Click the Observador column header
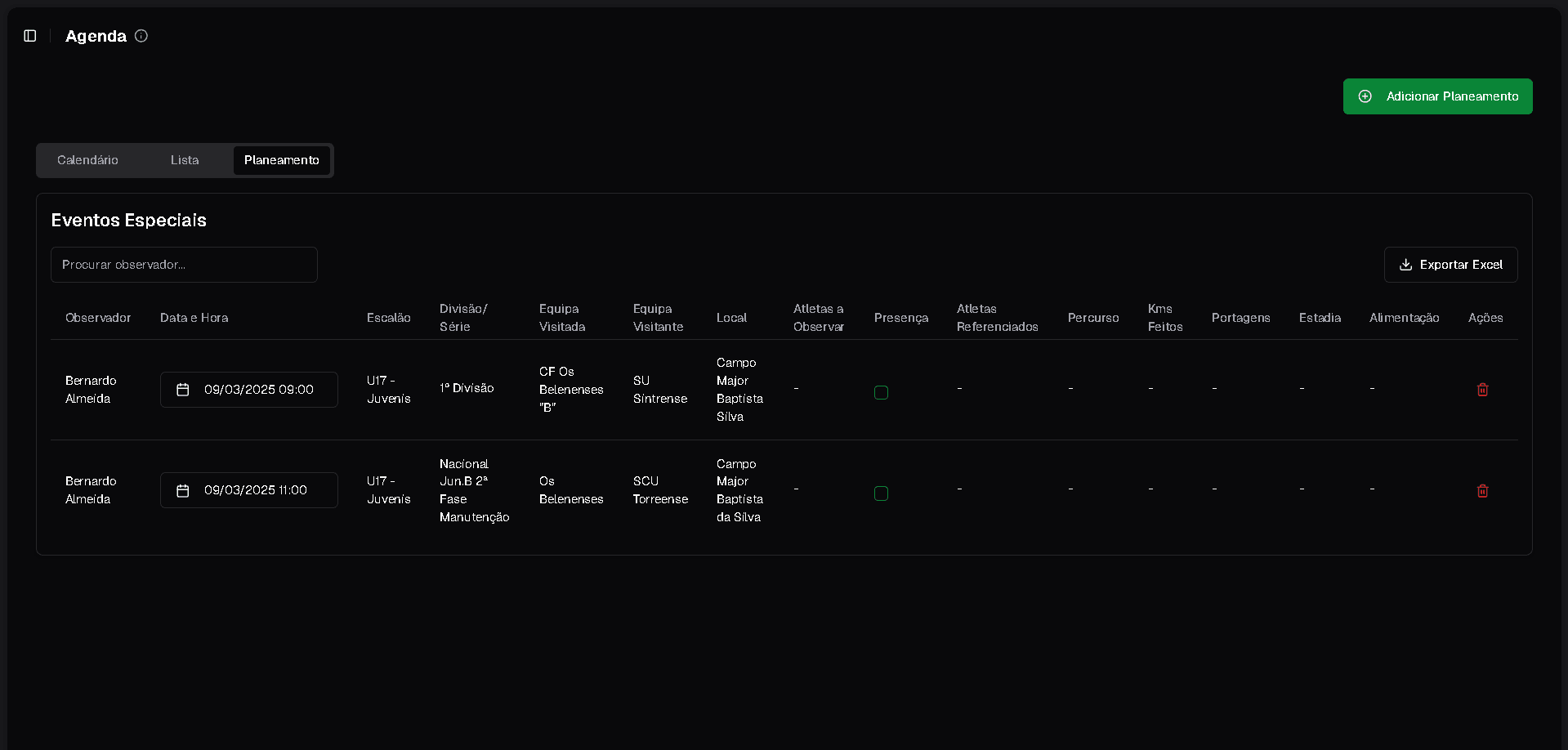The image size is (1568, 750). pyautogui.click(x=98, y=318)
